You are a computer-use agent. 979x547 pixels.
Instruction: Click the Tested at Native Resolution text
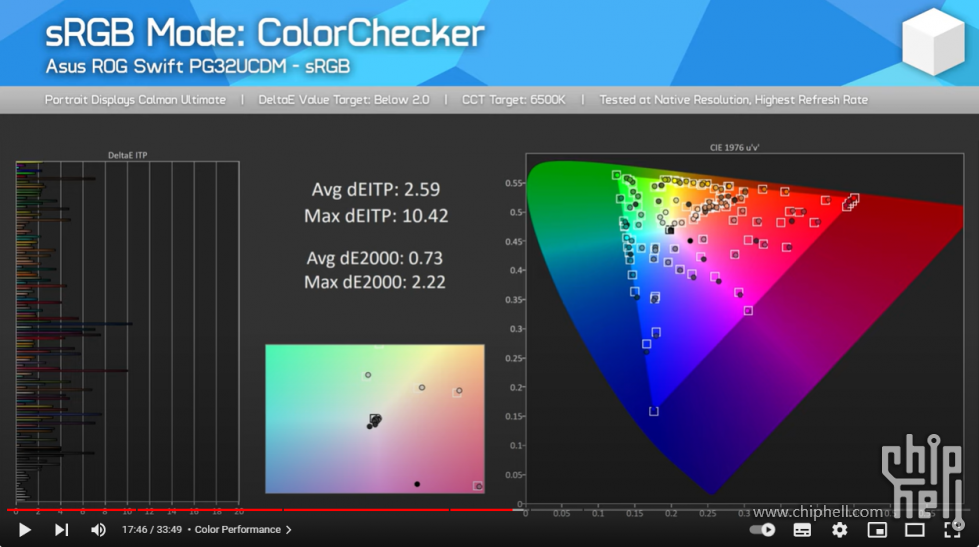[734, 100]
